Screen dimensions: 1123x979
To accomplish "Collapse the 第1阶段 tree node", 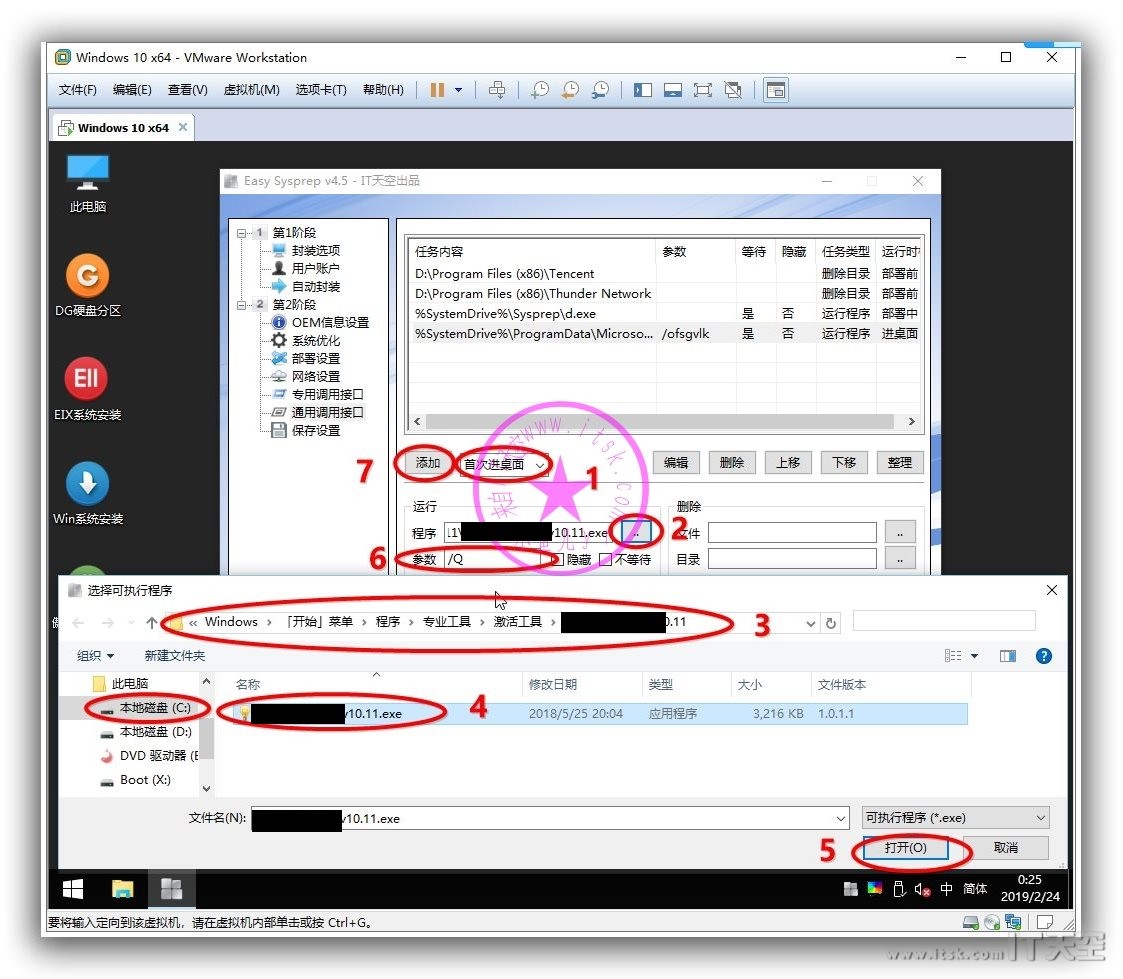I will click(x=242, y=233).
